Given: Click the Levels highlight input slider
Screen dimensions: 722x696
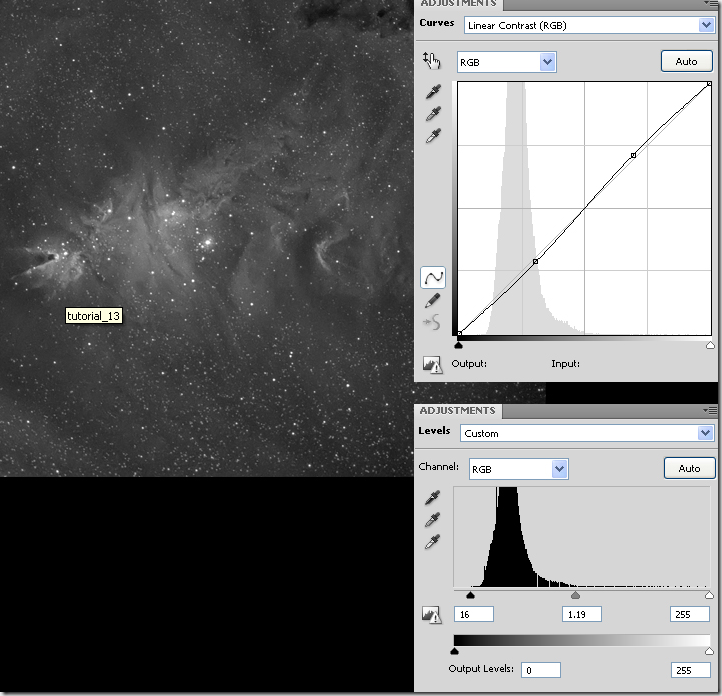Looking at the screenshot, I should pos(710,595).
